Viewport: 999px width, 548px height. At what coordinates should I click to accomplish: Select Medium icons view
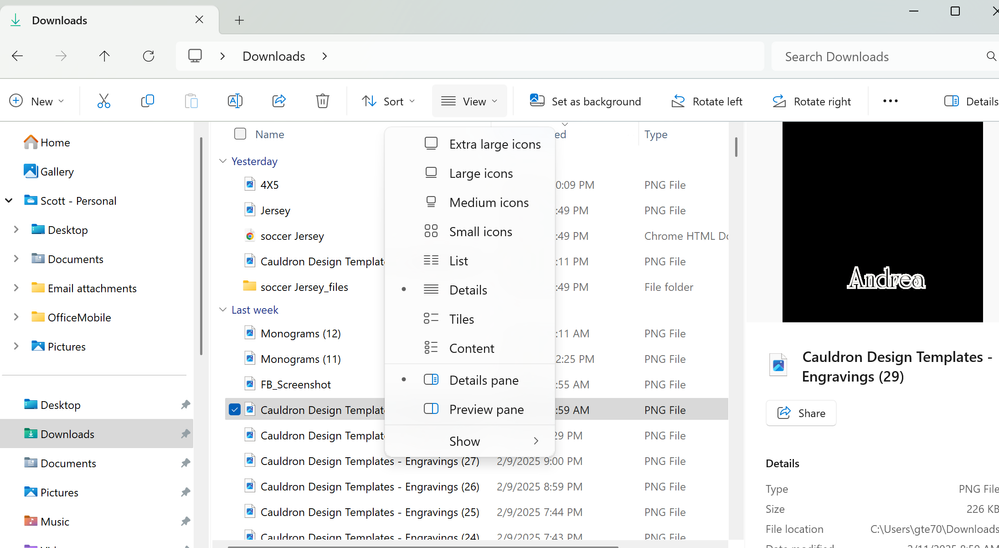point(470,203)
